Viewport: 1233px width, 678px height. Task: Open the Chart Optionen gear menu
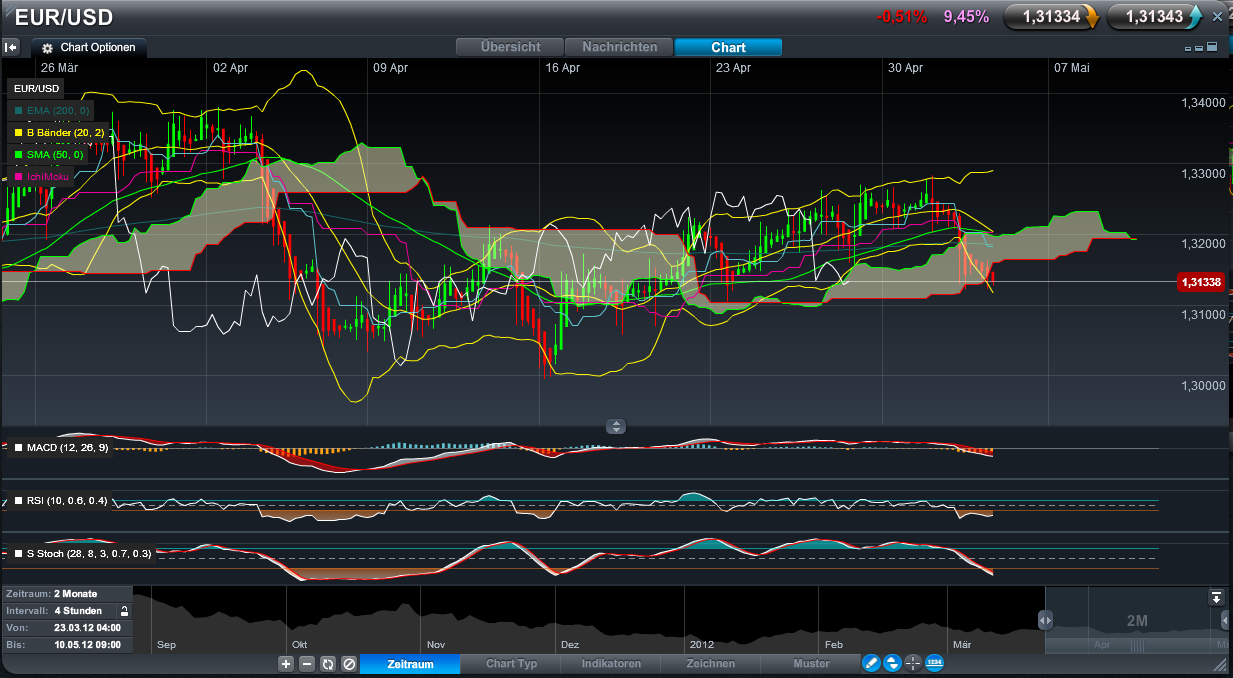[90, 47]
